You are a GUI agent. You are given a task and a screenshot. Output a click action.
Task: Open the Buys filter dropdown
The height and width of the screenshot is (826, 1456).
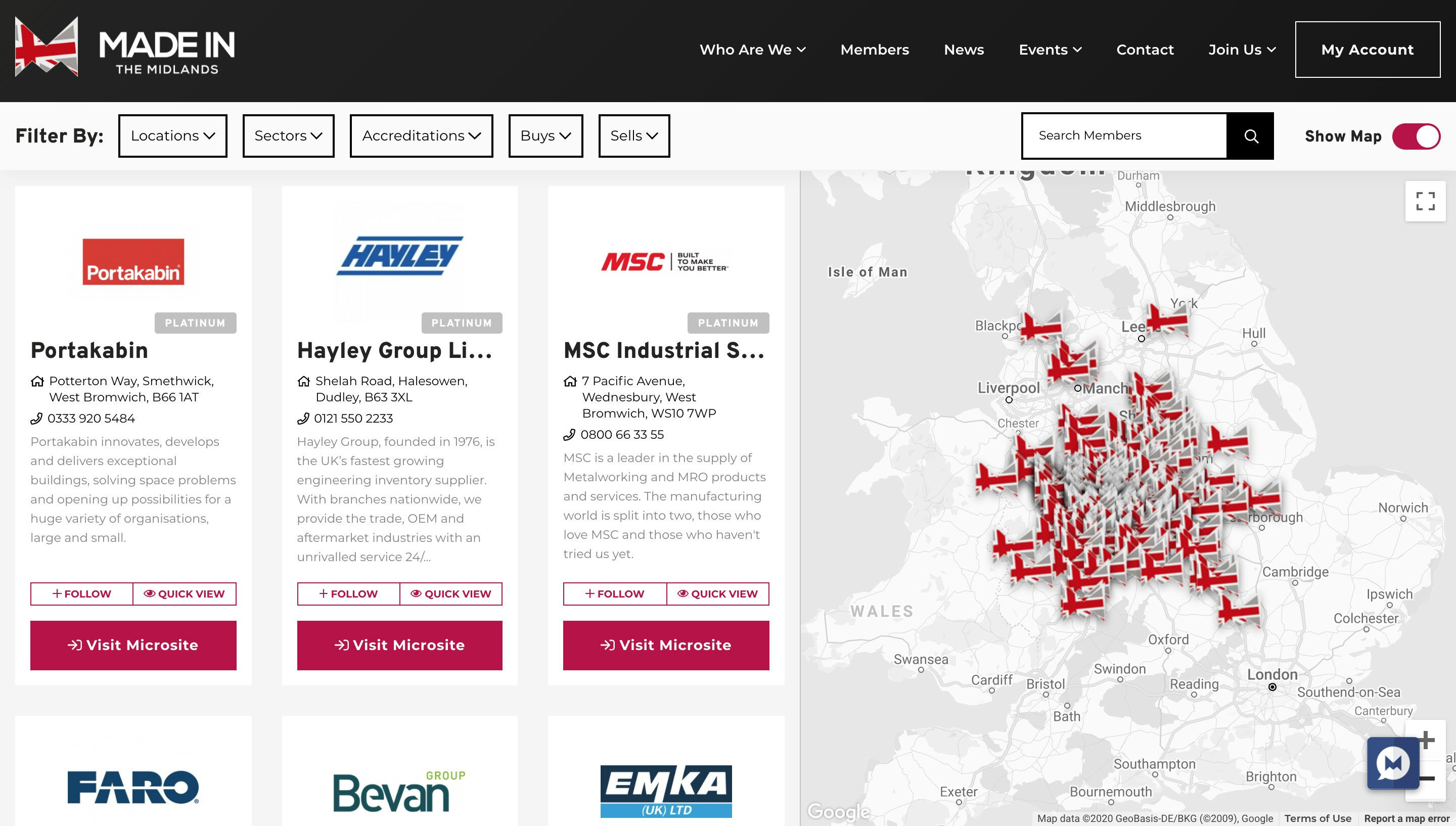point(545,135)
